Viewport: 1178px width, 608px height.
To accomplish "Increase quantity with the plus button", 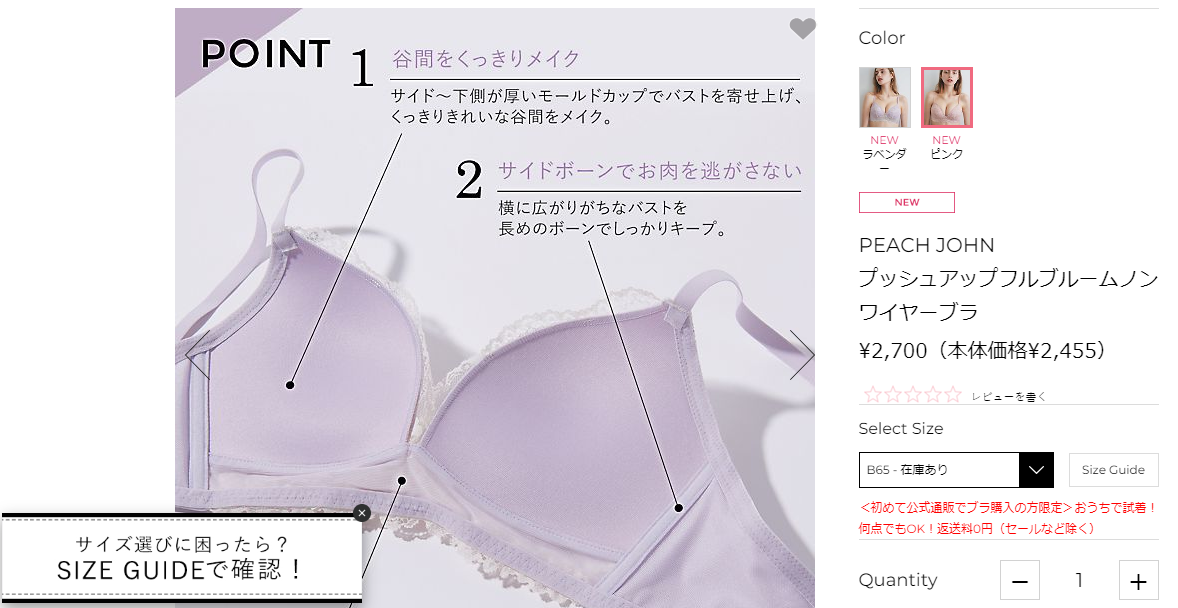I will [1139, 580].
